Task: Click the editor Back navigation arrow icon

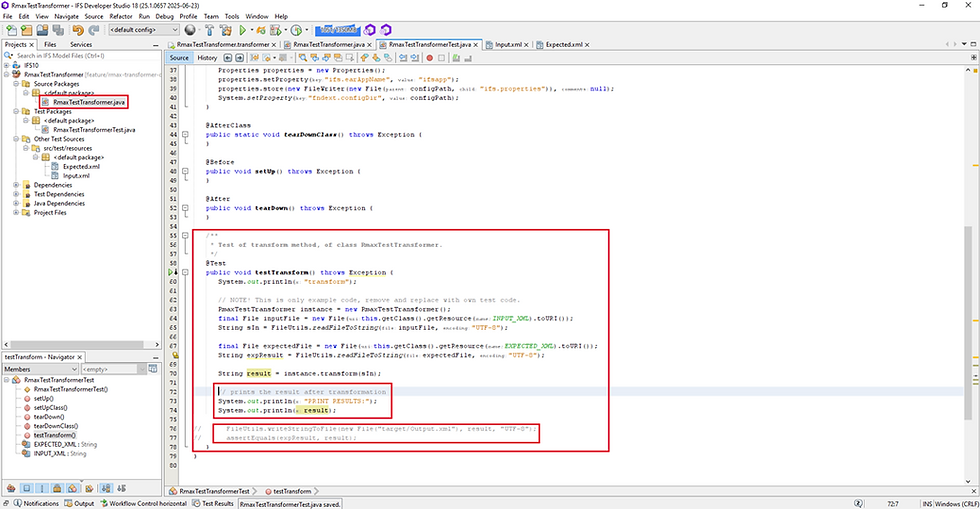Action: [x=228, y=58]
